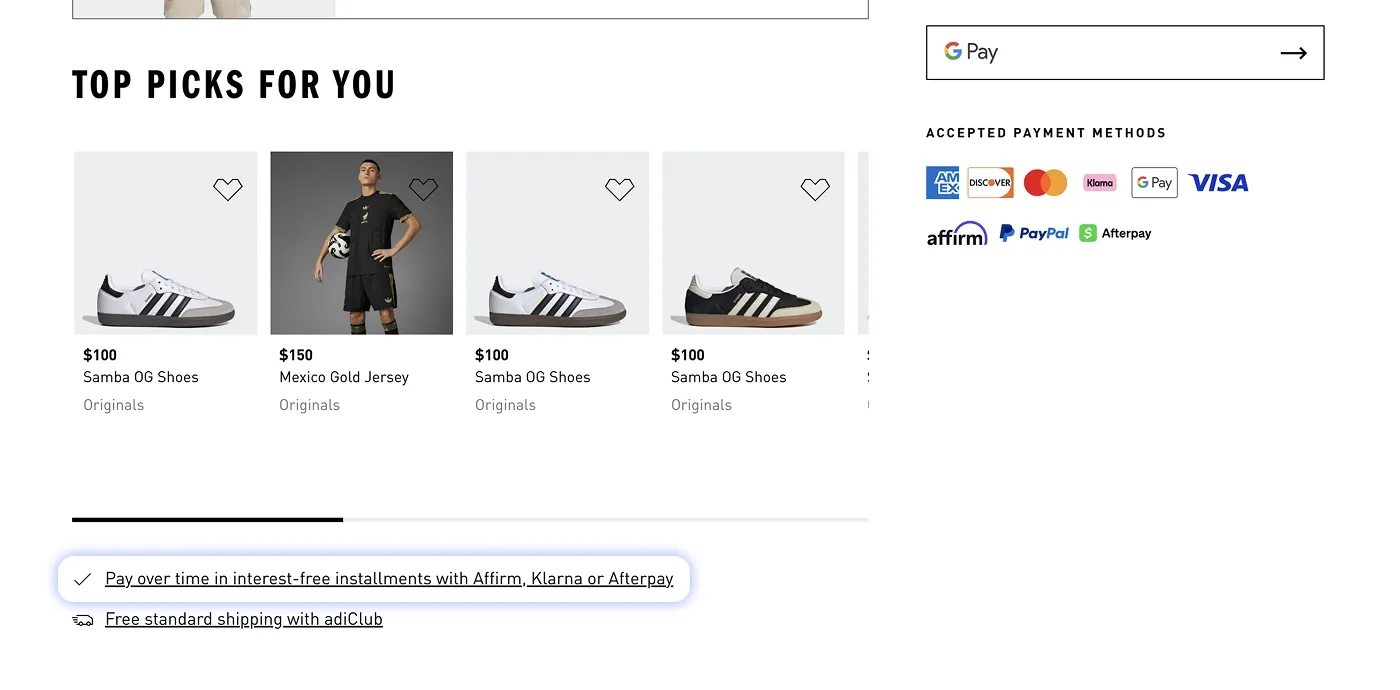Click the checkmark beside the installments offer

click(82, 578)
